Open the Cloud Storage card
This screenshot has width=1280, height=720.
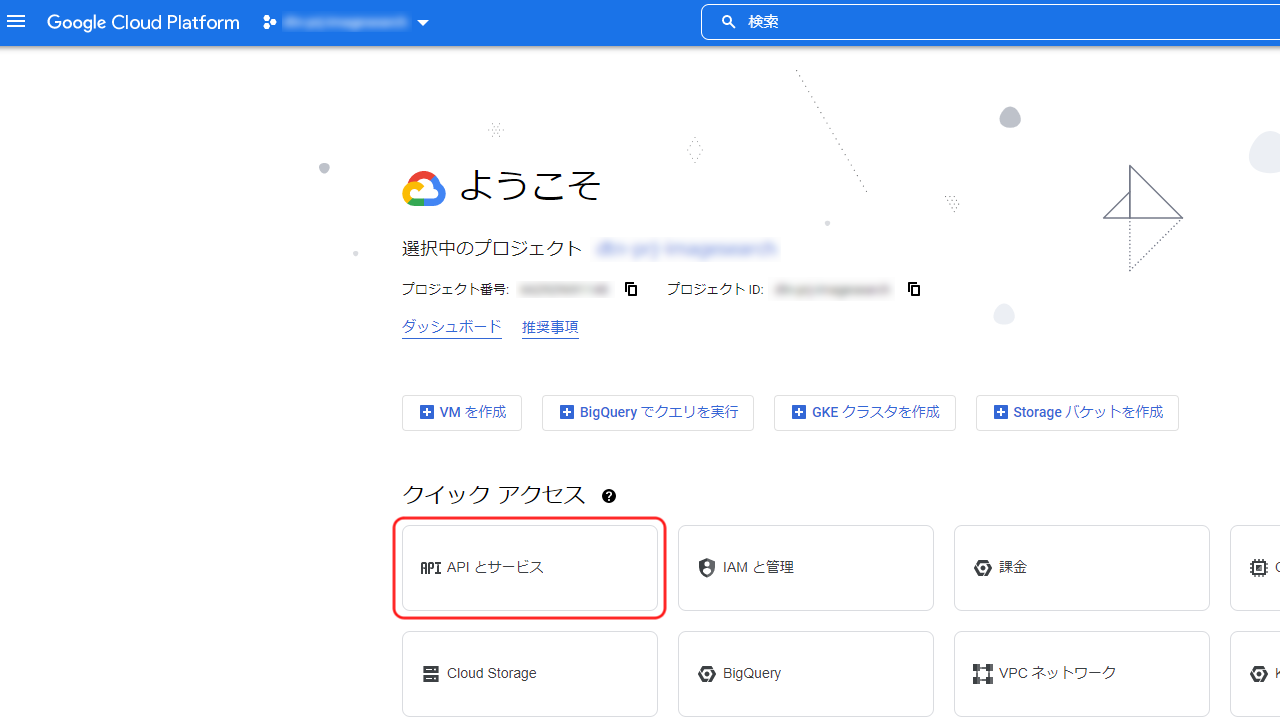[529, 673]
